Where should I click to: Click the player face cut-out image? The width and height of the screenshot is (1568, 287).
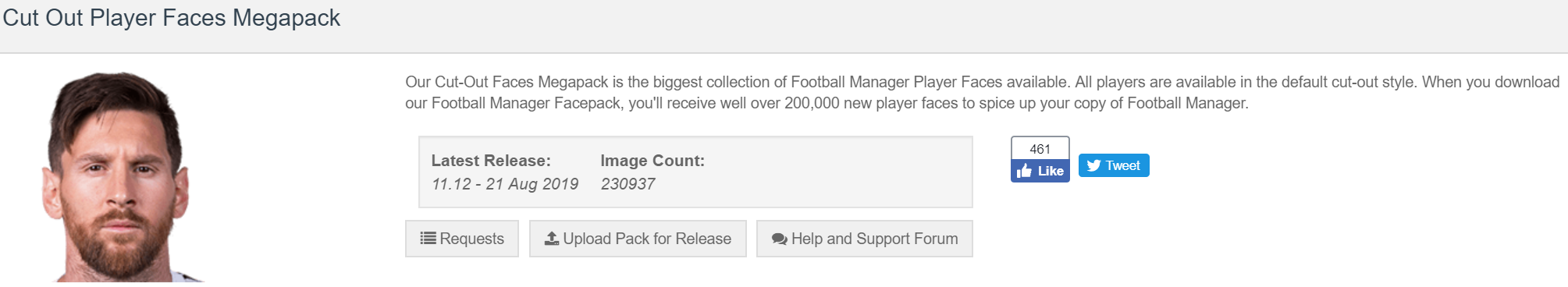pyautogui.click(x=117, y=177)
